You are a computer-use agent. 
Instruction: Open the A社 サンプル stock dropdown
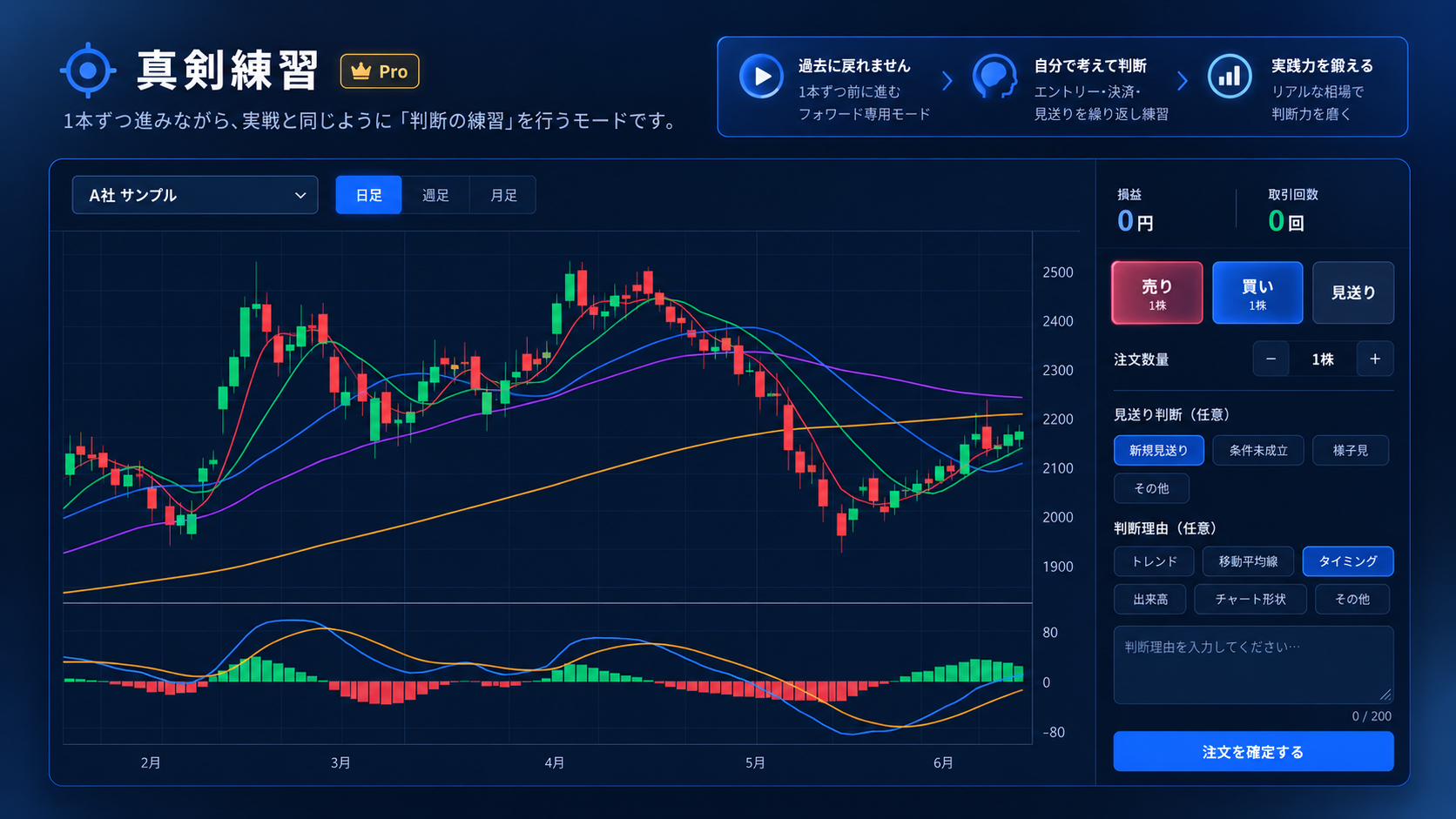coord(195,195)
